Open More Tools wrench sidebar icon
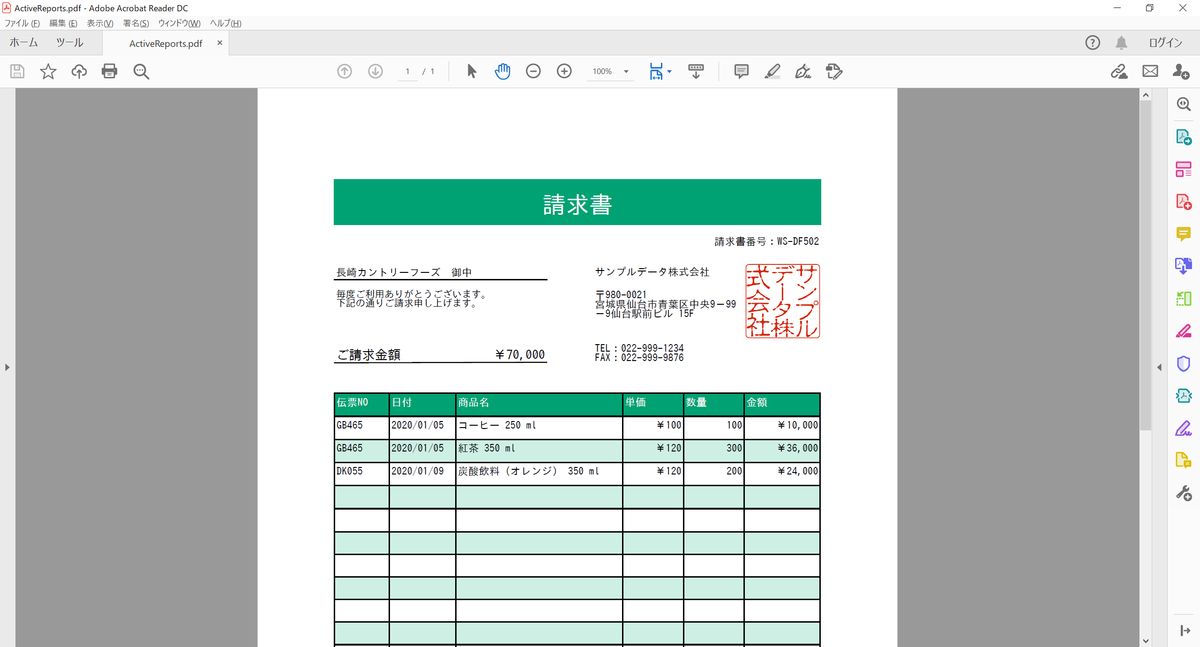1200x647 pixels. pos(1183,493)
